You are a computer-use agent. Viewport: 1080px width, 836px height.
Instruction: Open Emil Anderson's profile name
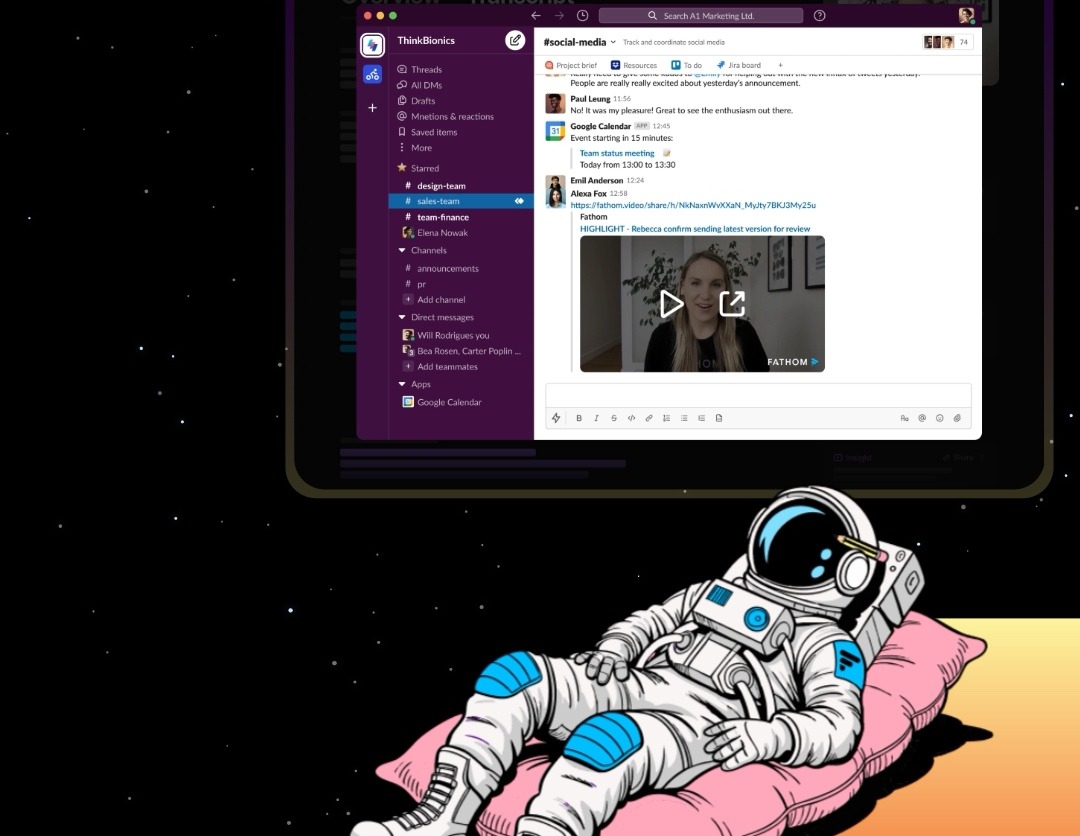coord(596,180)
